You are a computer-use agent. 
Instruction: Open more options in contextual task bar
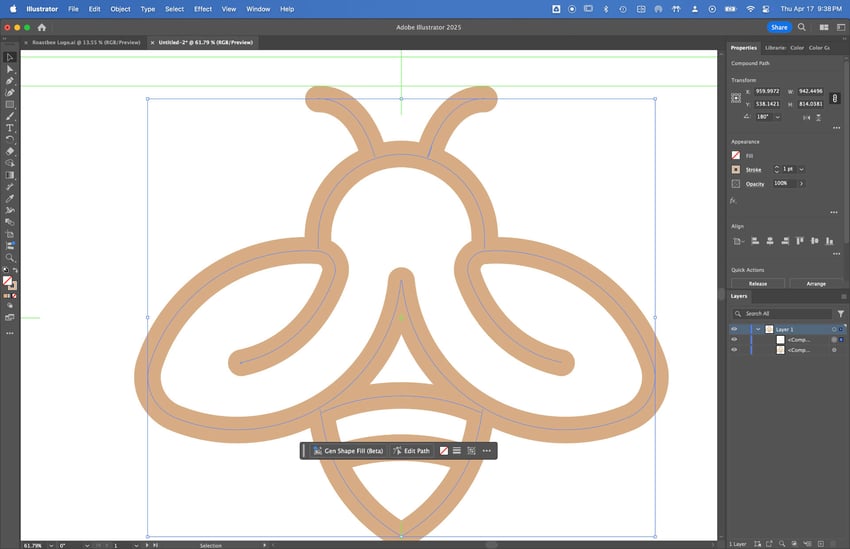[x=487, y=451]
